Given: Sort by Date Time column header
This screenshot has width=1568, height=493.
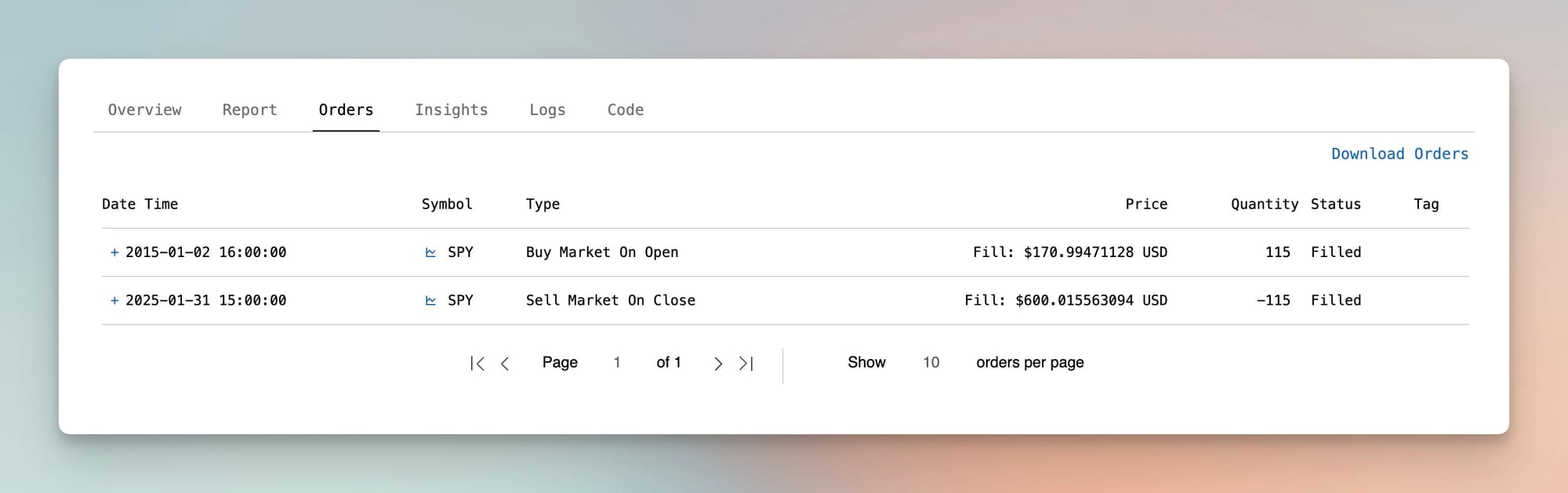Looking at the screenshot, I should pyautogui.click(x=140, y=204).
